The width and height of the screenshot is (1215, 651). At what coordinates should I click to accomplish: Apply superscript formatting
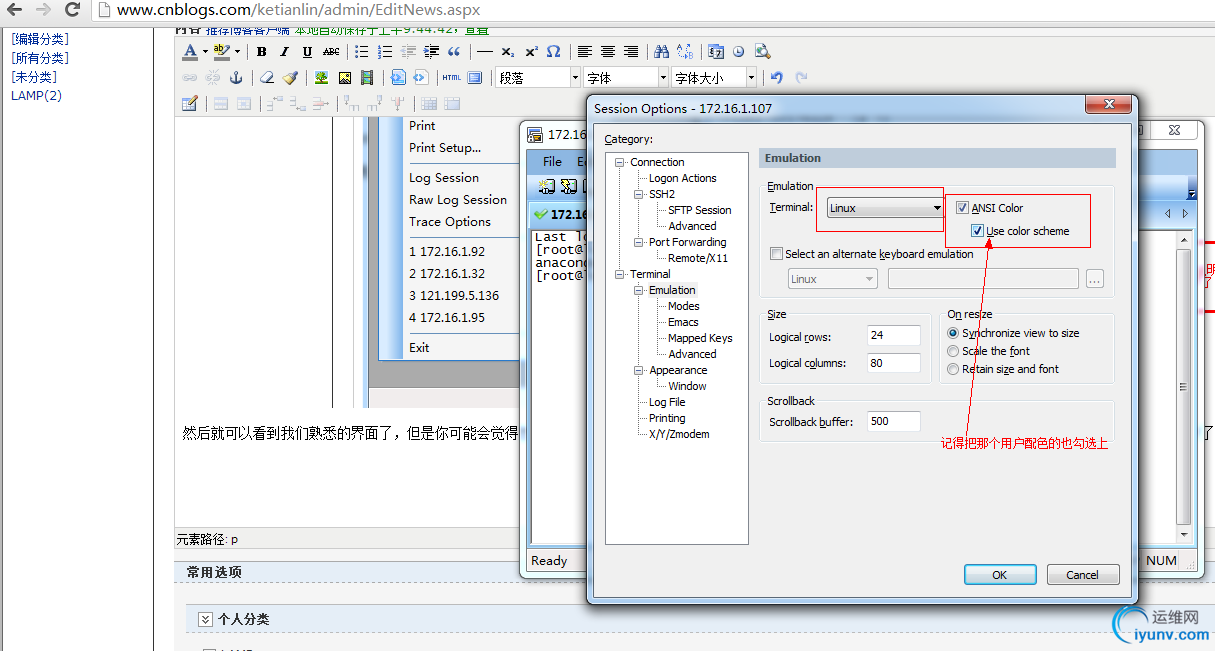pos(531,52)
